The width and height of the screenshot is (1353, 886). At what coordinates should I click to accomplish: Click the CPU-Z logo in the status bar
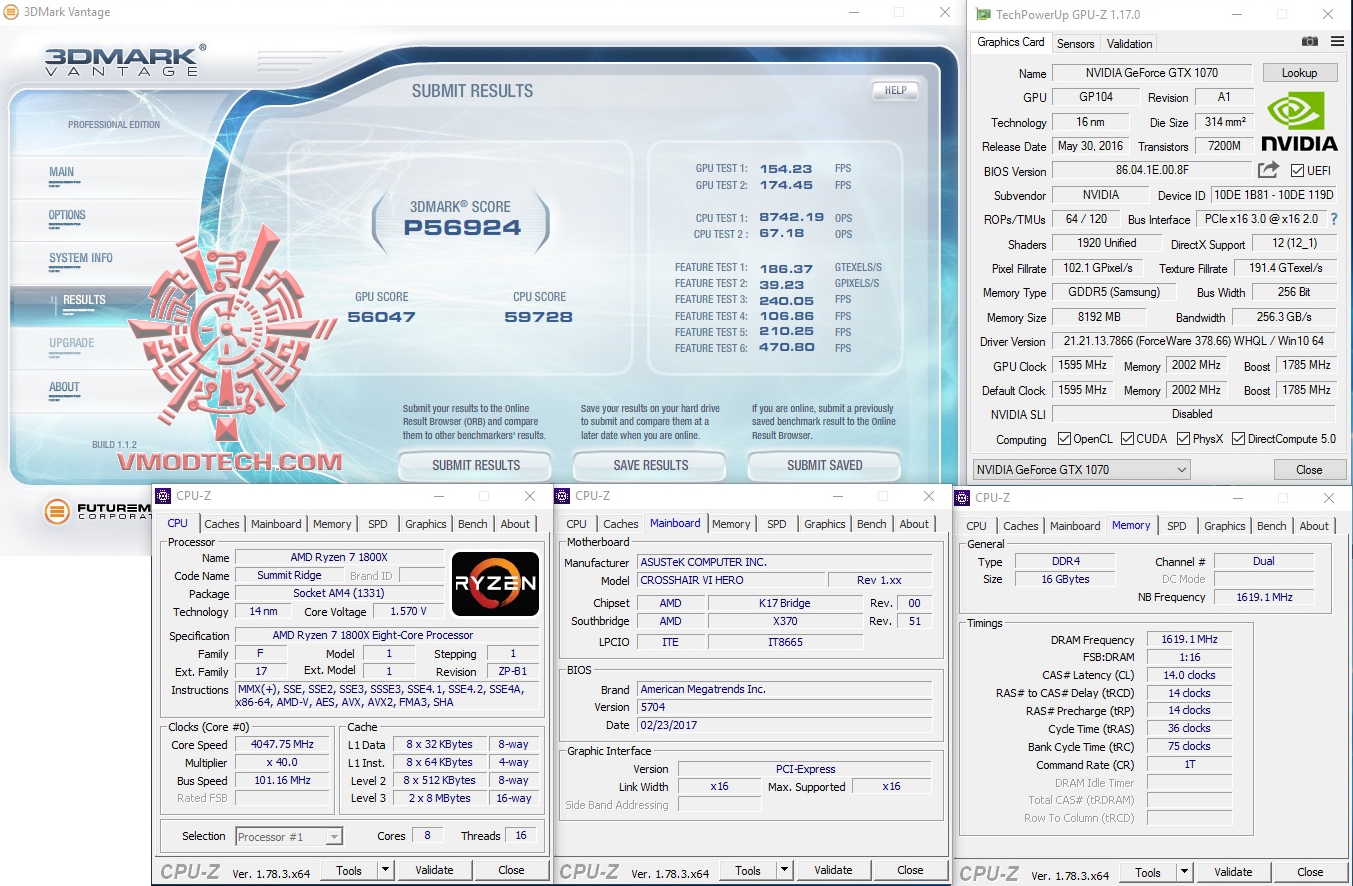(x=190, y=870)
